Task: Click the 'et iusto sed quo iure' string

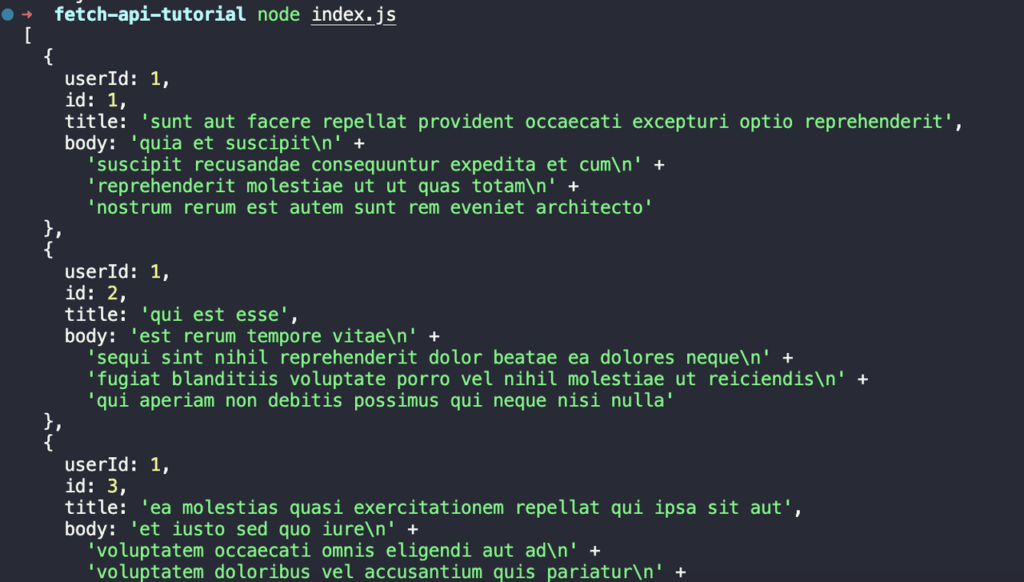Action: click(x=263, y=528)
